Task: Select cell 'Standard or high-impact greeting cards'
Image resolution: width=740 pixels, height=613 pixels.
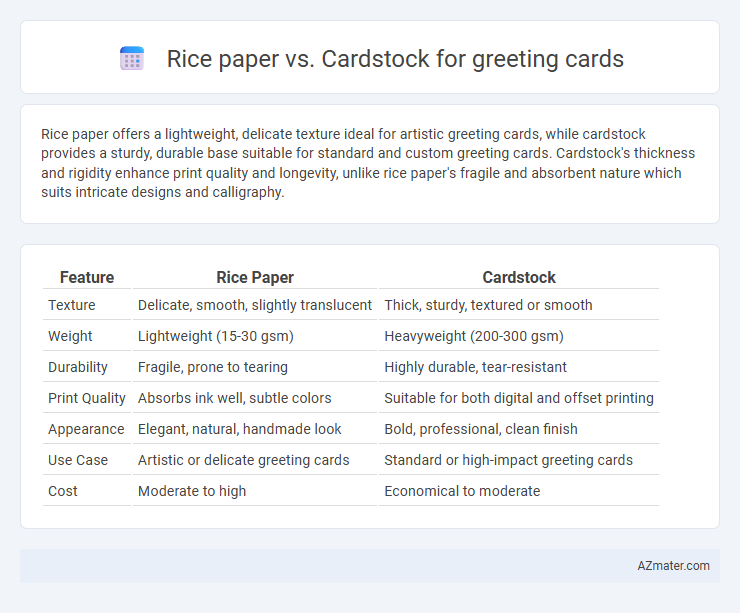Action: [x=519, y=460]
